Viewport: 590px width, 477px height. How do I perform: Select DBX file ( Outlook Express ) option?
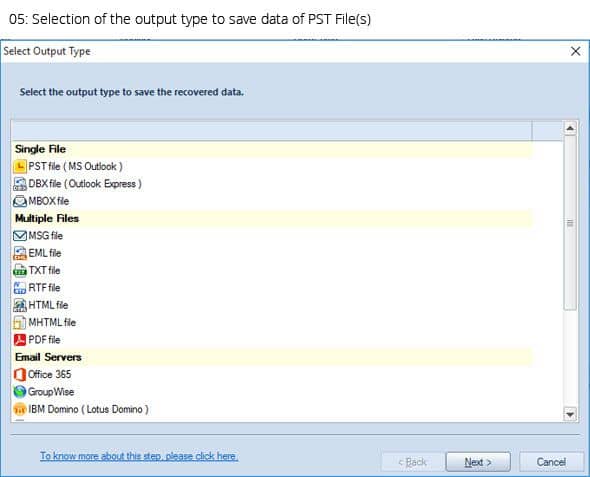[x=85, y=184]
